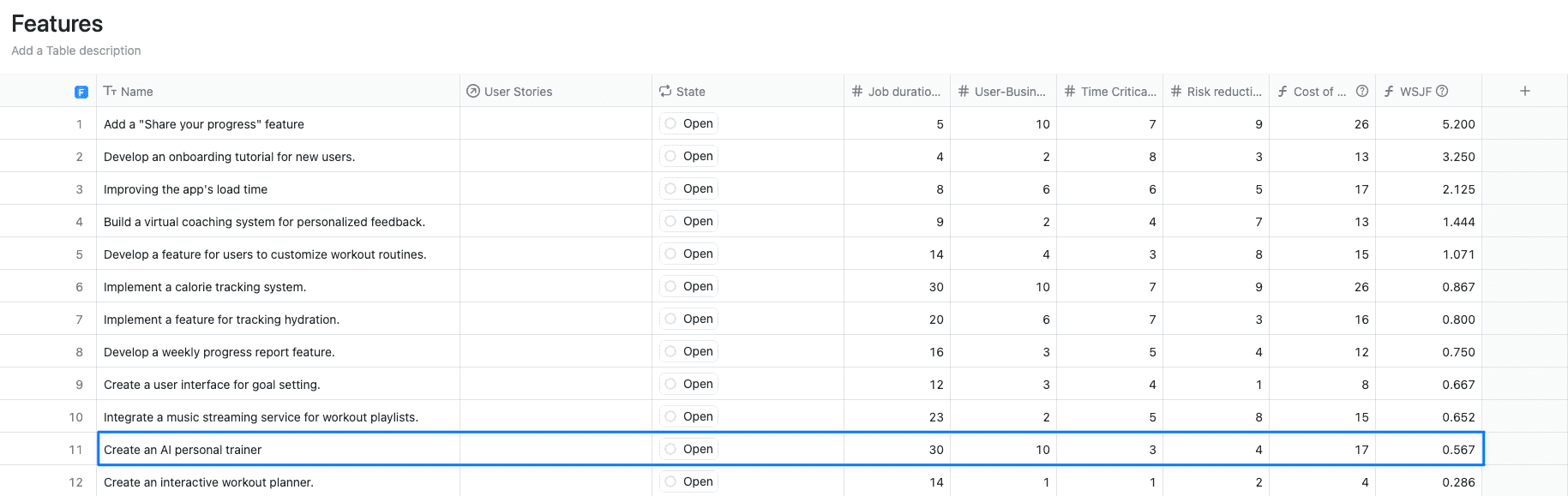Click the Name column text type icon
The height and width of the screenshot is (496, 1568).
(110, 91)
